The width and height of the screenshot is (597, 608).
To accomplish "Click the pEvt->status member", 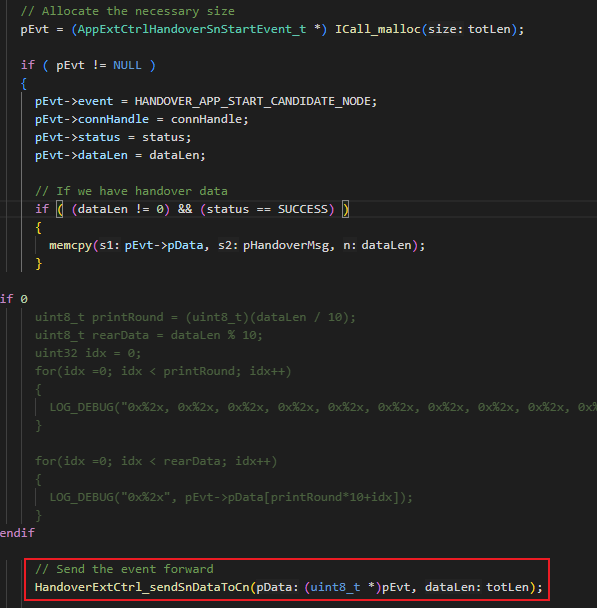I will pos(78,138).
